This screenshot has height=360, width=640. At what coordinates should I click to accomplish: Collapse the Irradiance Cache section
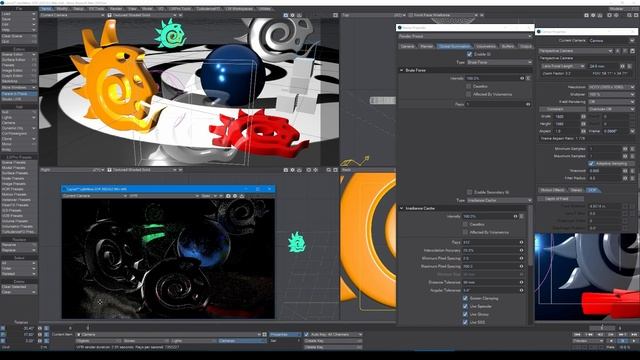pos(402,208)
